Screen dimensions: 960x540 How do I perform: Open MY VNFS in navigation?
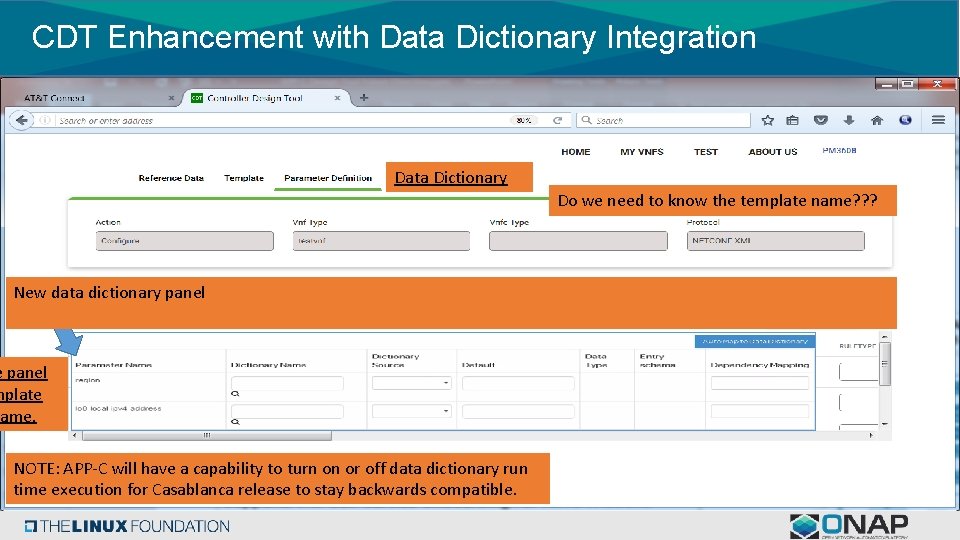pos(642,152)
